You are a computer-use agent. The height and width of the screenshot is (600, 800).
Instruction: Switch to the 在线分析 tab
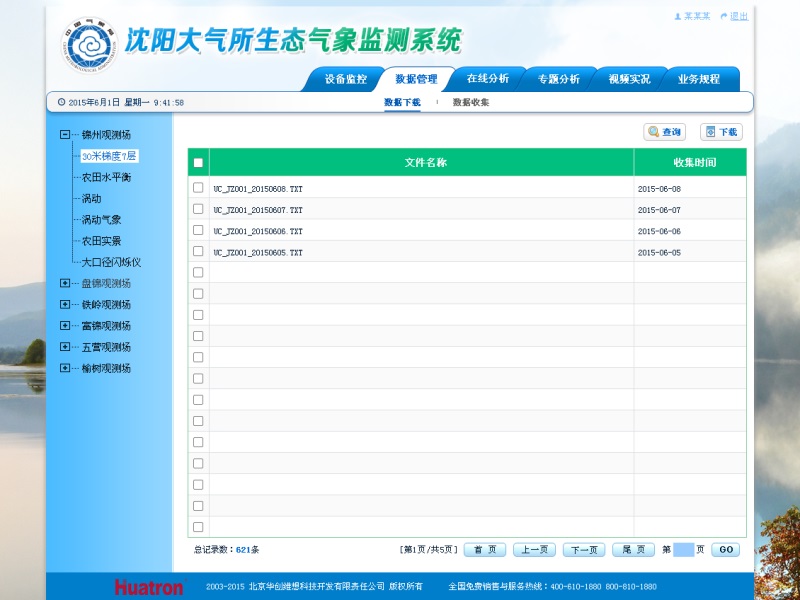487,79
